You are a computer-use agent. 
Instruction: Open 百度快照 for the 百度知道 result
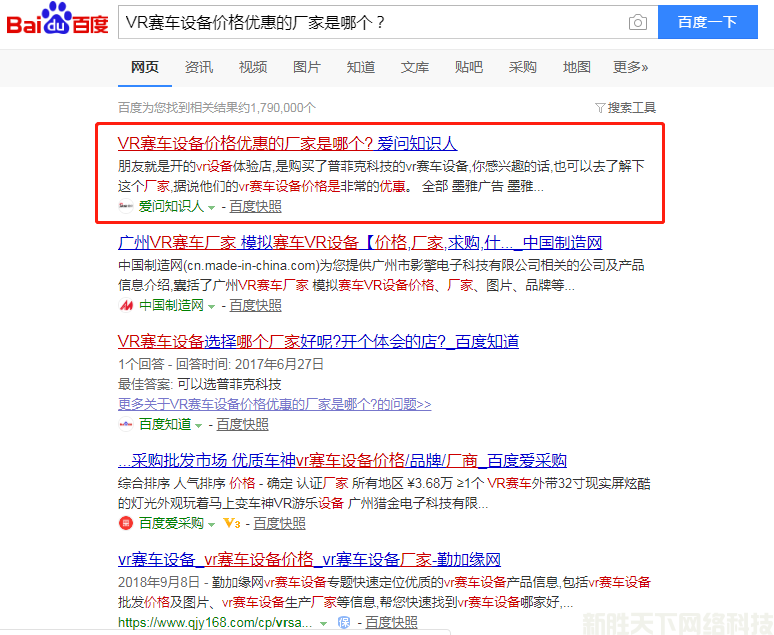tap(242, 424)
